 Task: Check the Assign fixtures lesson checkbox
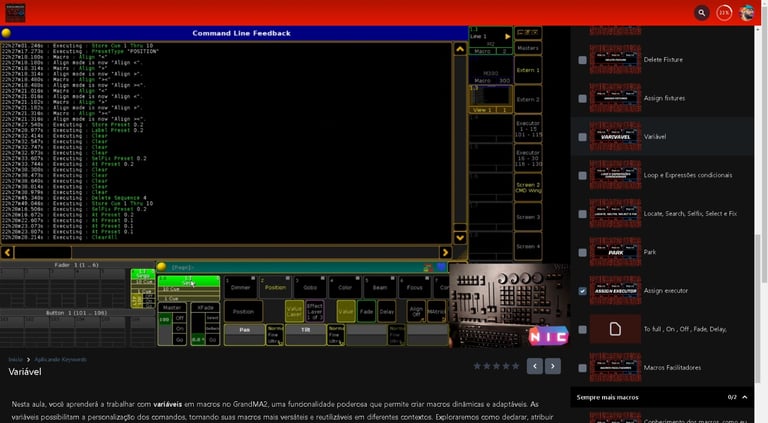[582, 98]
